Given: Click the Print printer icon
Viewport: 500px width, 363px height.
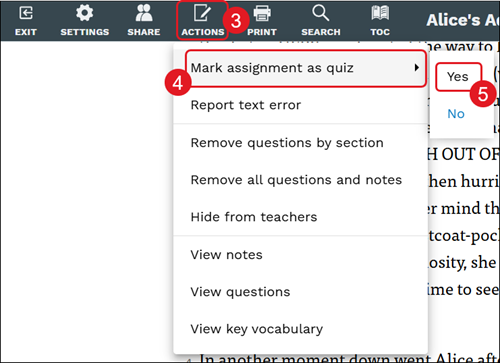Looking at the screenshot, I should (262, 13).
